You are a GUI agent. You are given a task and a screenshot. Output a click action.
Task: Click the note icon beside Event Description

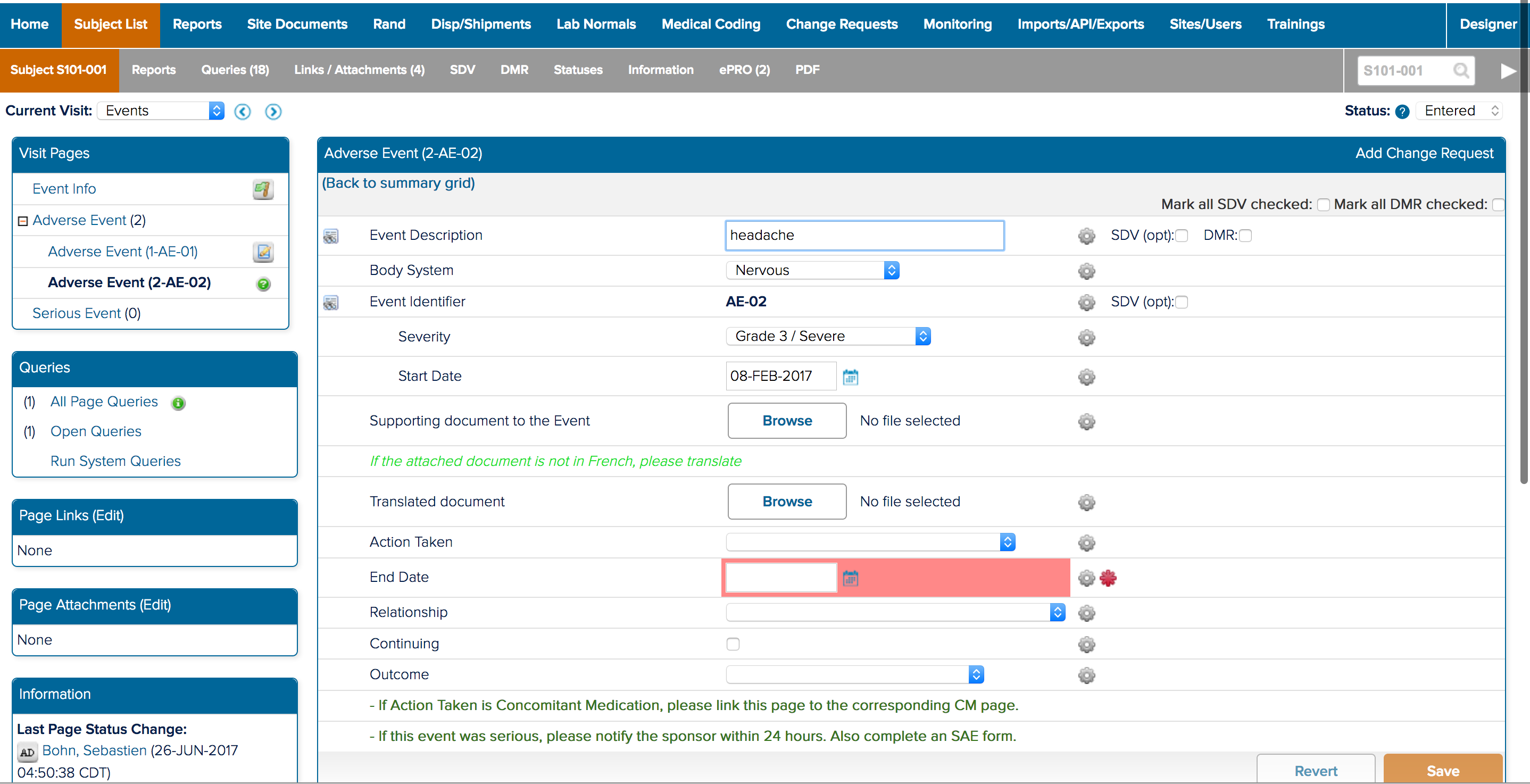pos(331,236)
